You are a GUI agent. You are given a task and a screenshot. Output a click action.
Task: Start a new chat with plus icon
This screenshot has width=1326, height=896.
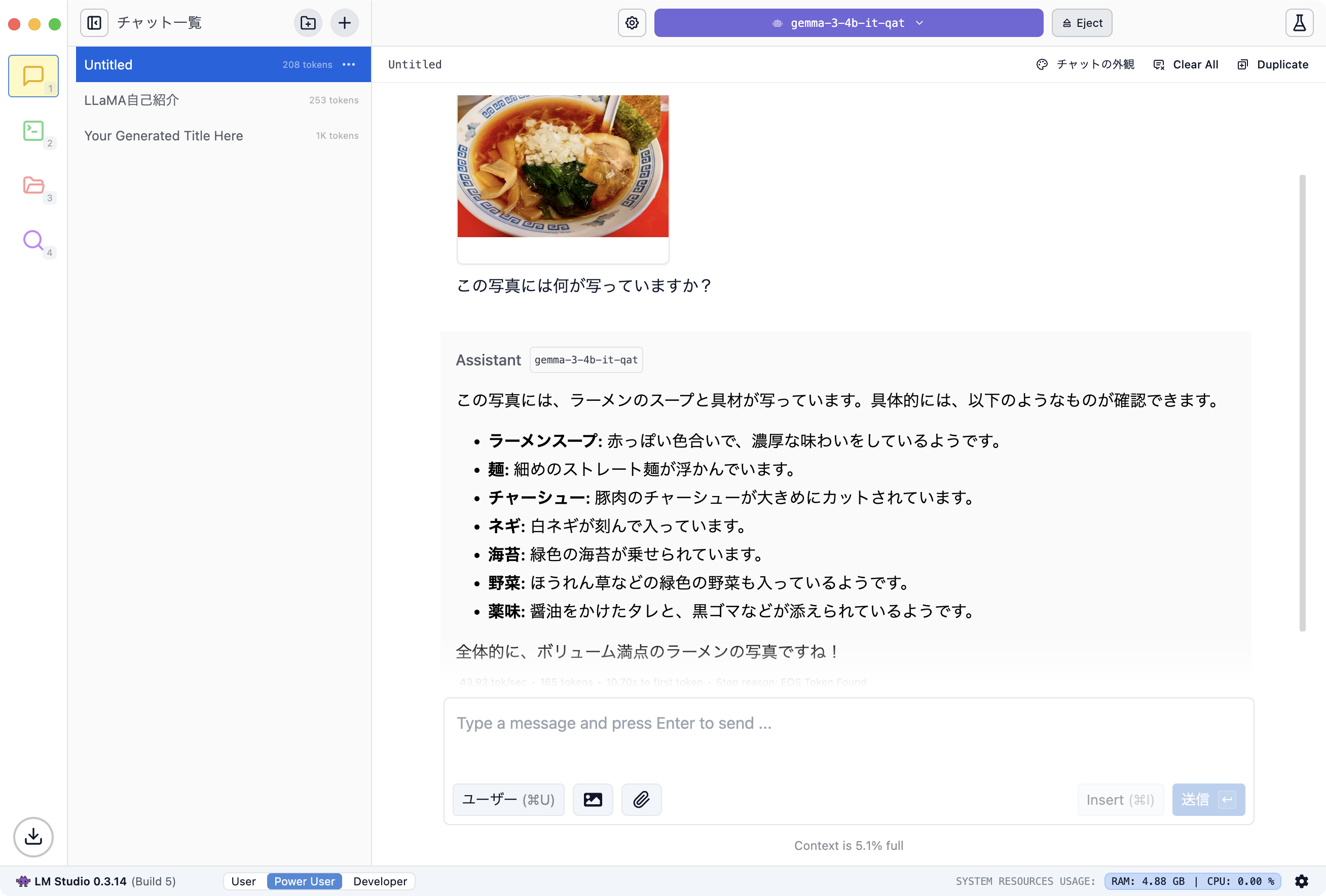pos(345,23)
